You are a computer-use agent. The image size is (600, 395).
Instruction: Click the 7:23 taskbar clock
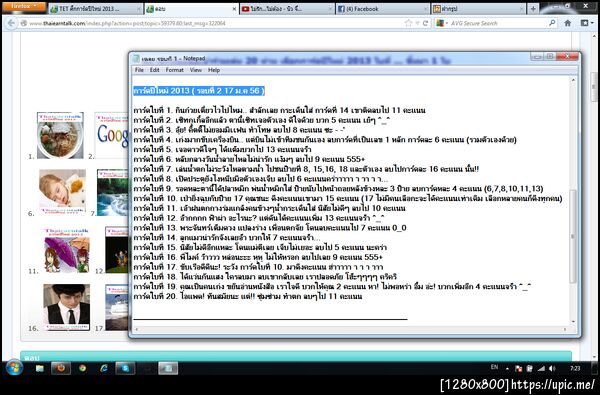[575, 368]
